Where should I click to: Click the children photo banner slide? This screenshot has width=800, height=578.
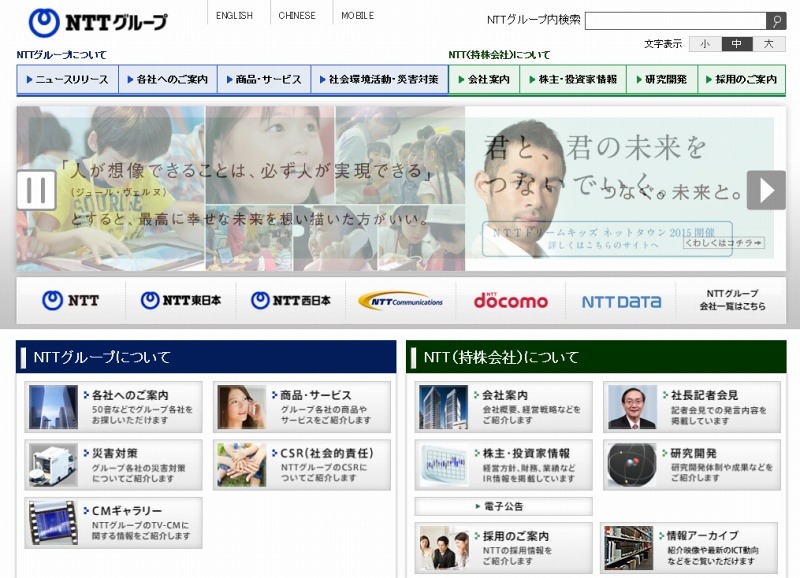tap(240, 188)
